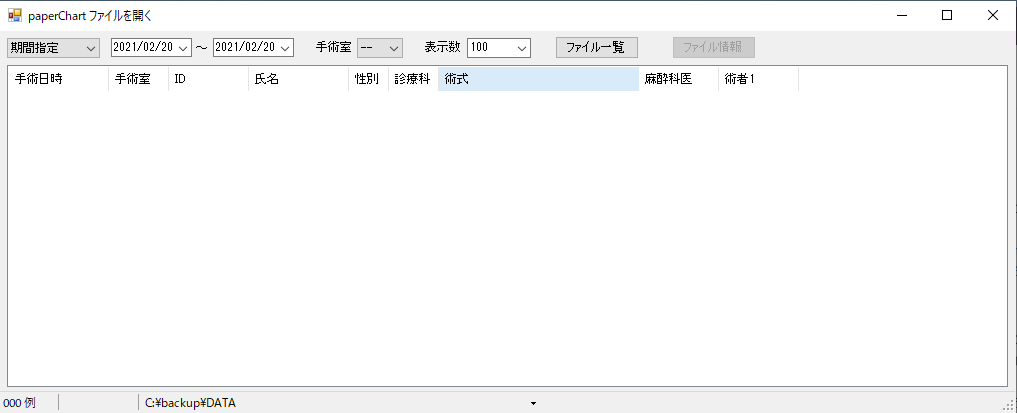The image size is (1017, 413).
Task: Click the 性別 column header
Action: (x=368, y=79)
